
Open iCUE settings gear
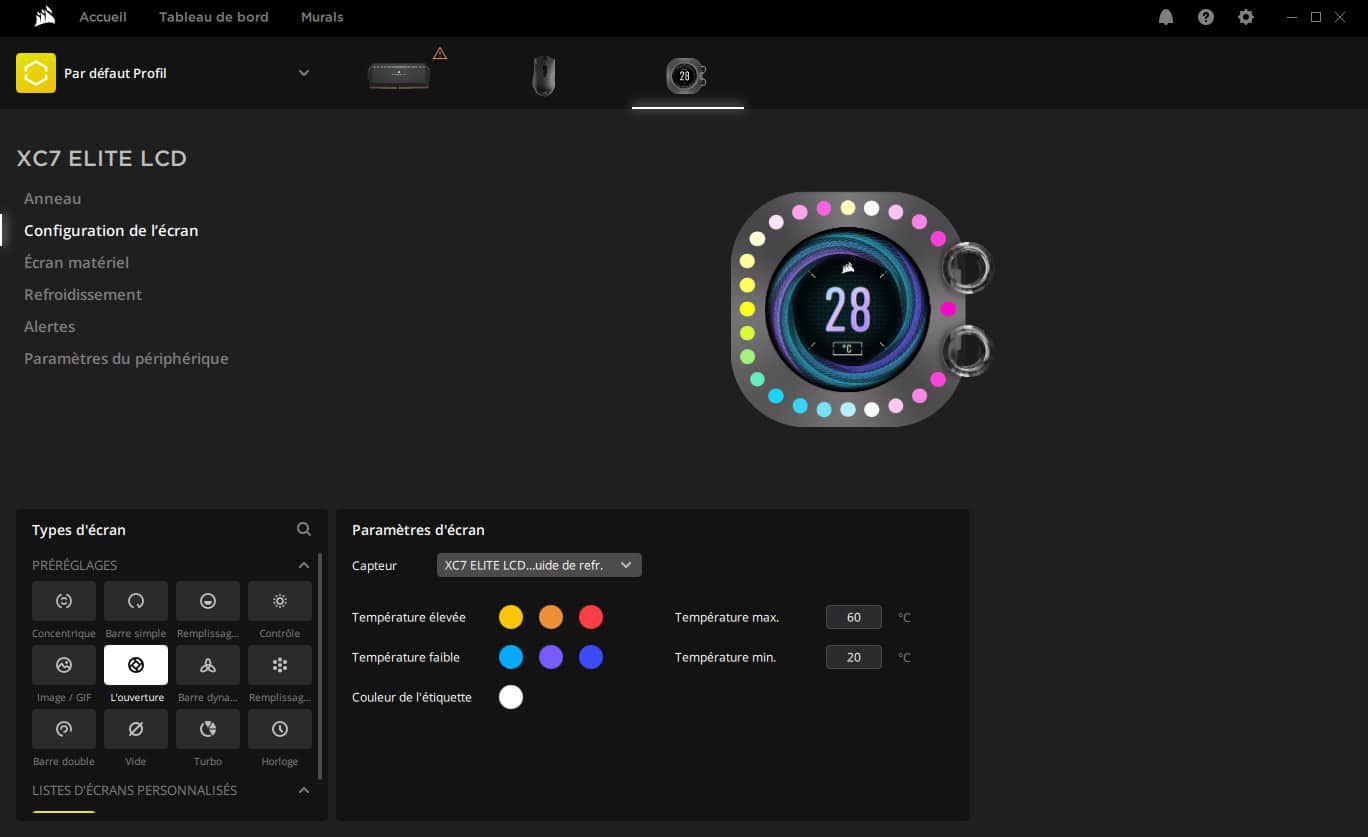(x=1246, y=17)
